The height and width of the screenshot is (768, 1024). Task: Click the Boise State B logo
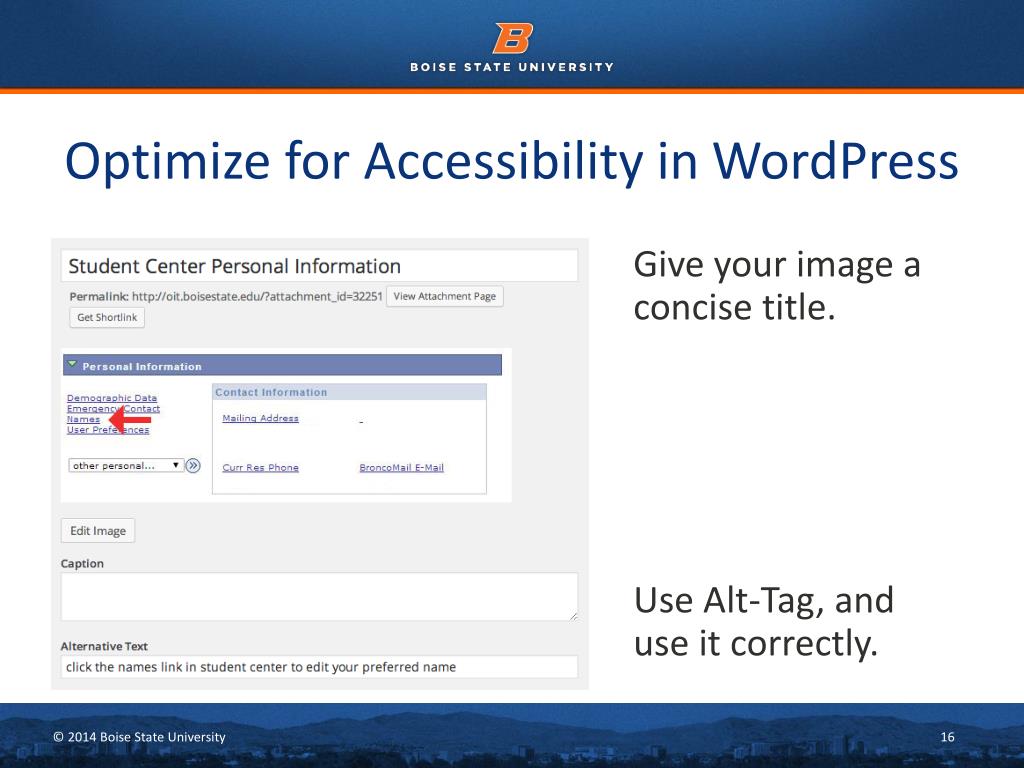513,38
